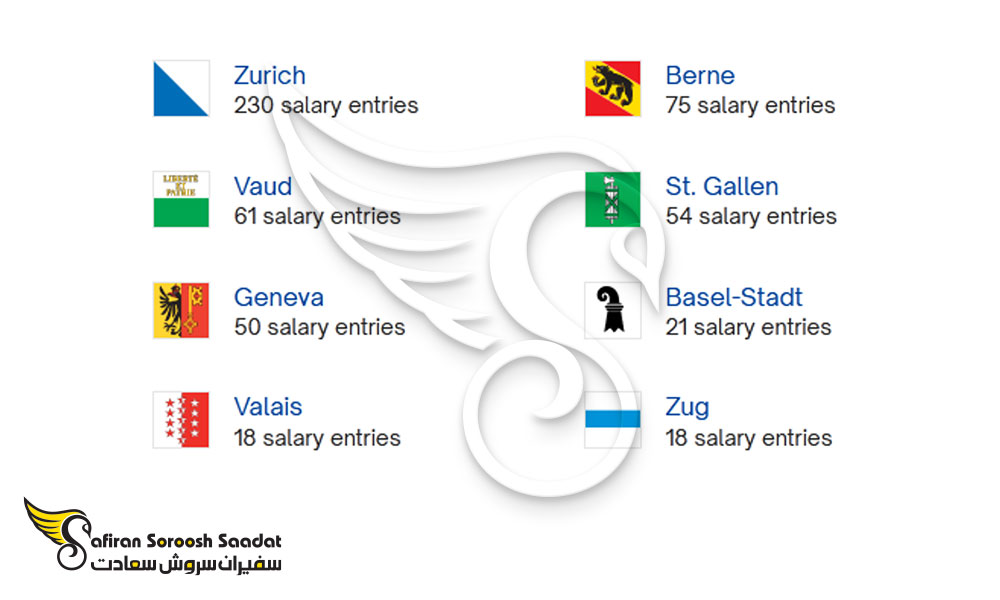Click the Basel-Stadt crozier flag icon

[x=613, y=310]
